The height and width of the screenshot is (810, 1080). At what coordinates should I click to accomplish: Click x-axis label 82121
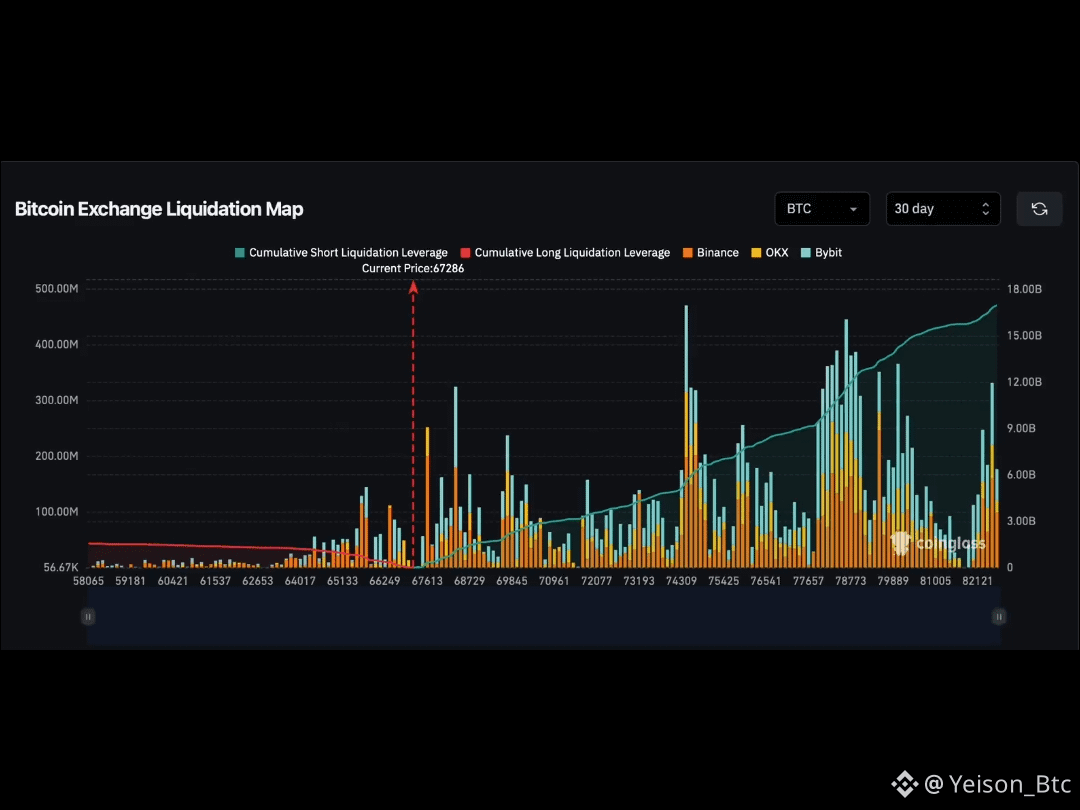[977, 581]
